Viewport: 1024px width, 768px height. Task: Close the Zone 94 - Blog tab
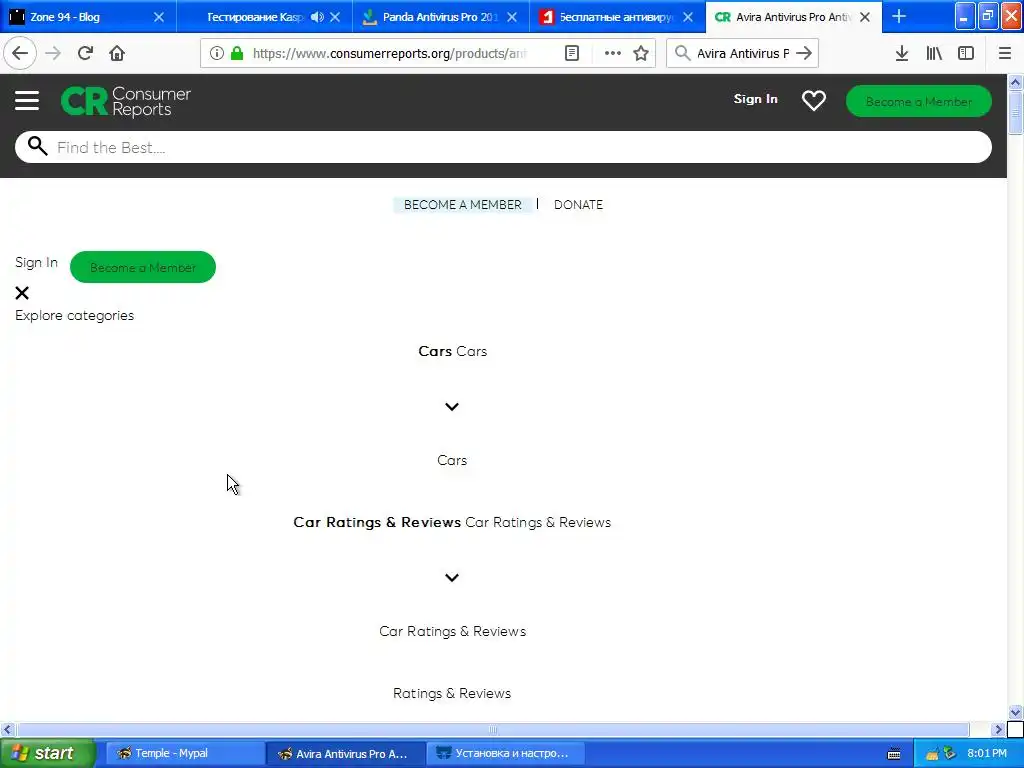click(x=159, y=17)
